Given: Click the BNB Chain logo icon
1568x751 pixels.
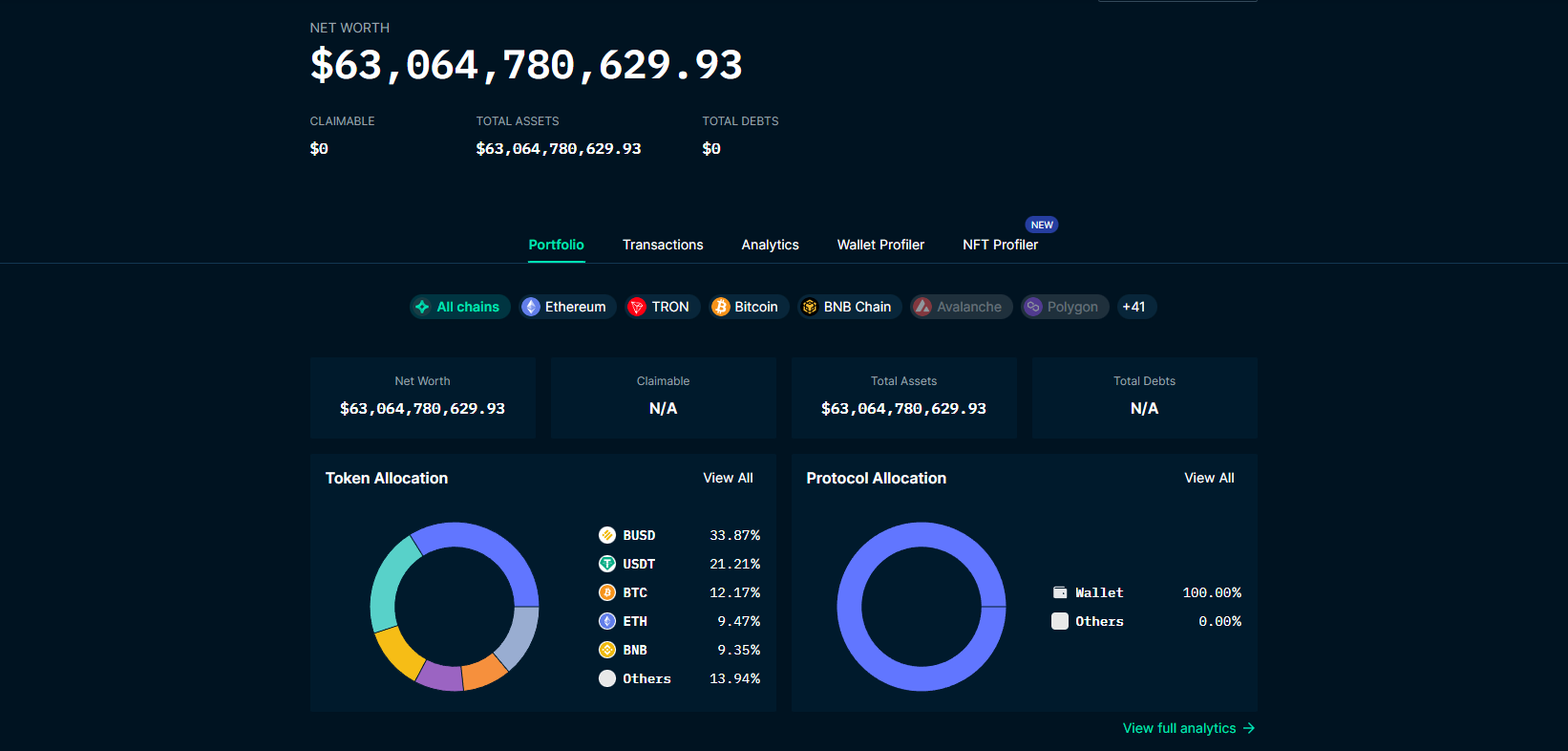Looking at the screenshot, I should pos(810,307).
